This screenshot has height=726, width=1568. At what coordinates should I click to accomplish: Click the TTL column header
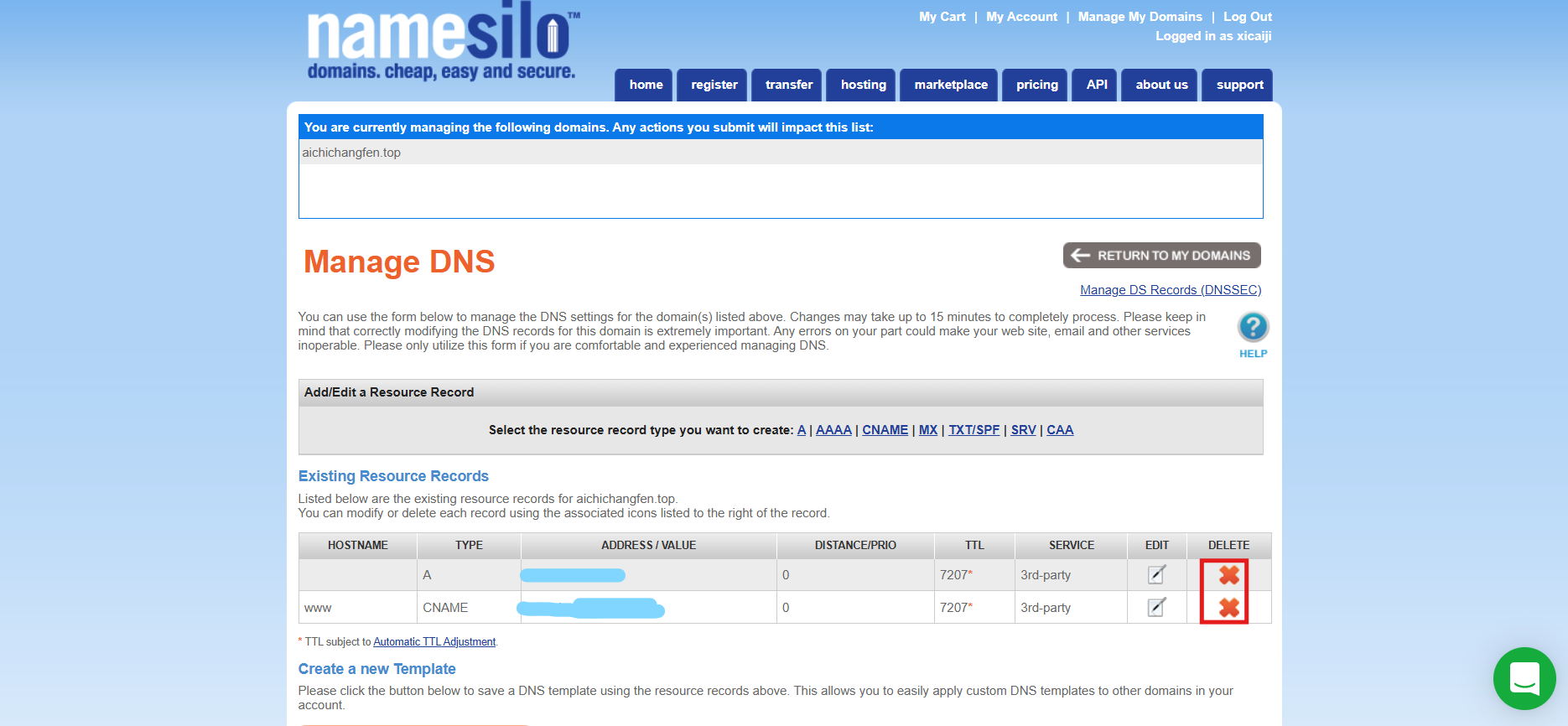tap(974, 546)
